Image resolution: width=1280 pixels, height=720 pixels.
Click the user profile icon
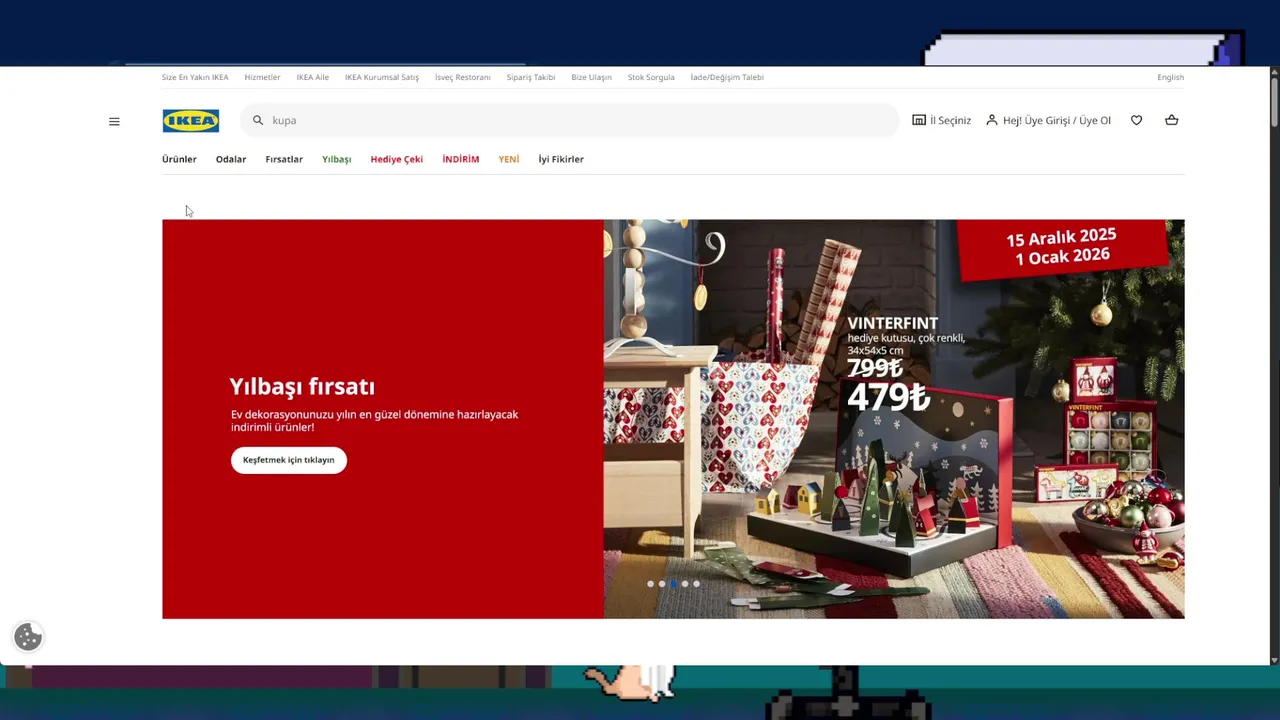click(x=992, y=120)
